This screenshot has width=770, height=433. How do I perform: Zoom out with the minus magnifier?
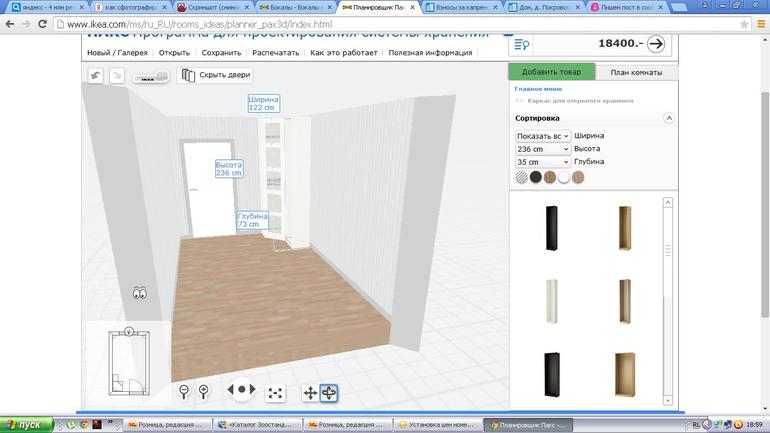184,391
